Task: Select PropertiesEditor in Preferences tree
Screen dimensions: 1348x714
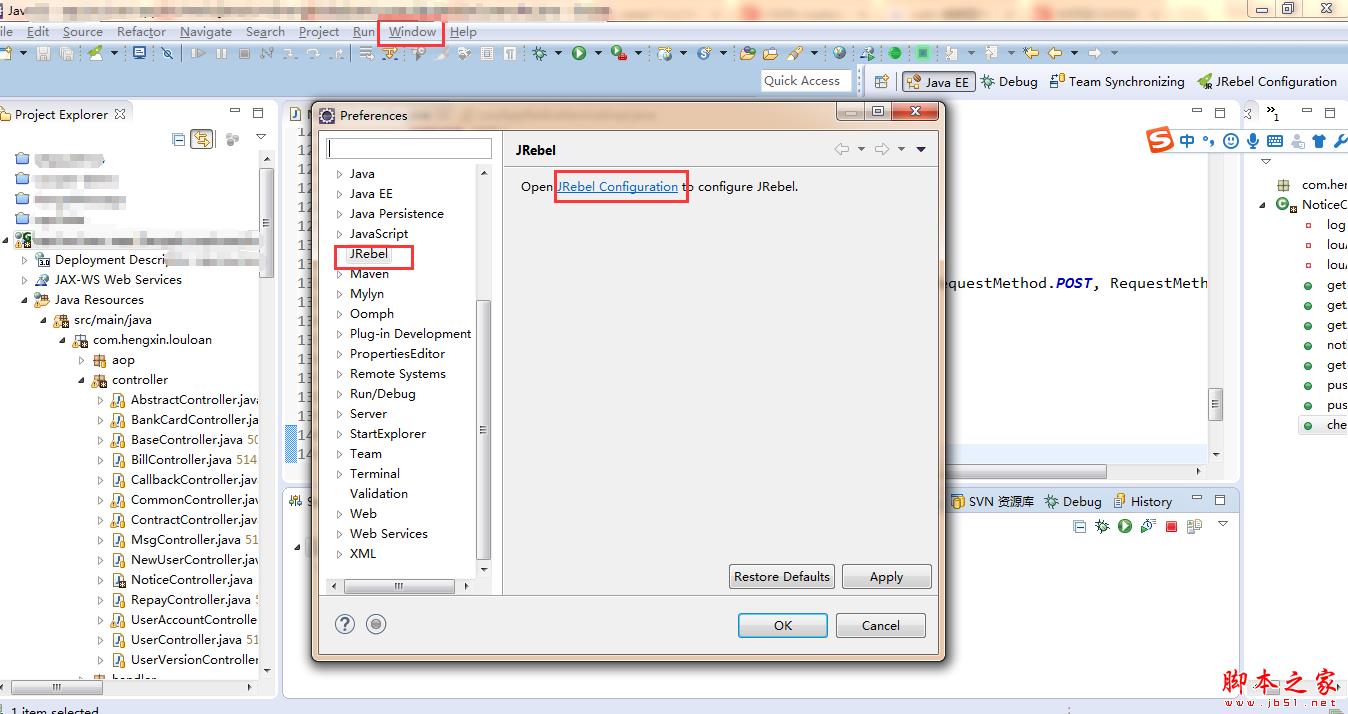Action: [397, 354]
